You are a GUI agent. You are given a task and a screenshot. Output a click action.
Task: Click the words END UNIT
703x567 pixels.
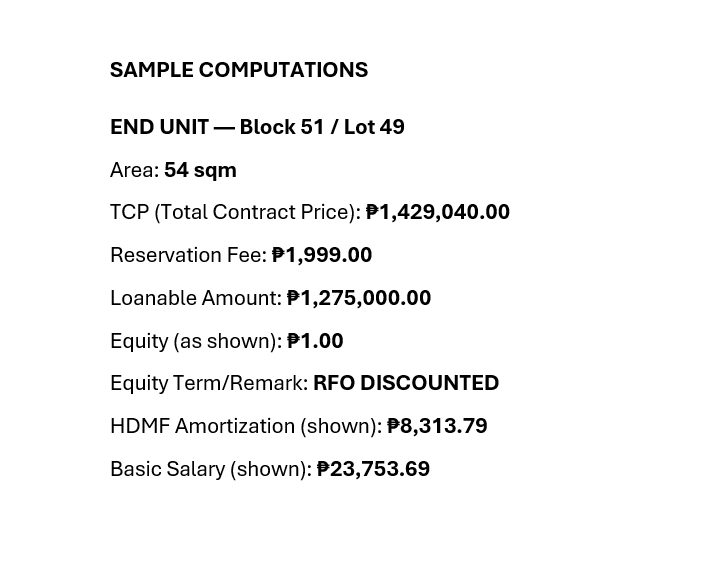tap(159, 127)
